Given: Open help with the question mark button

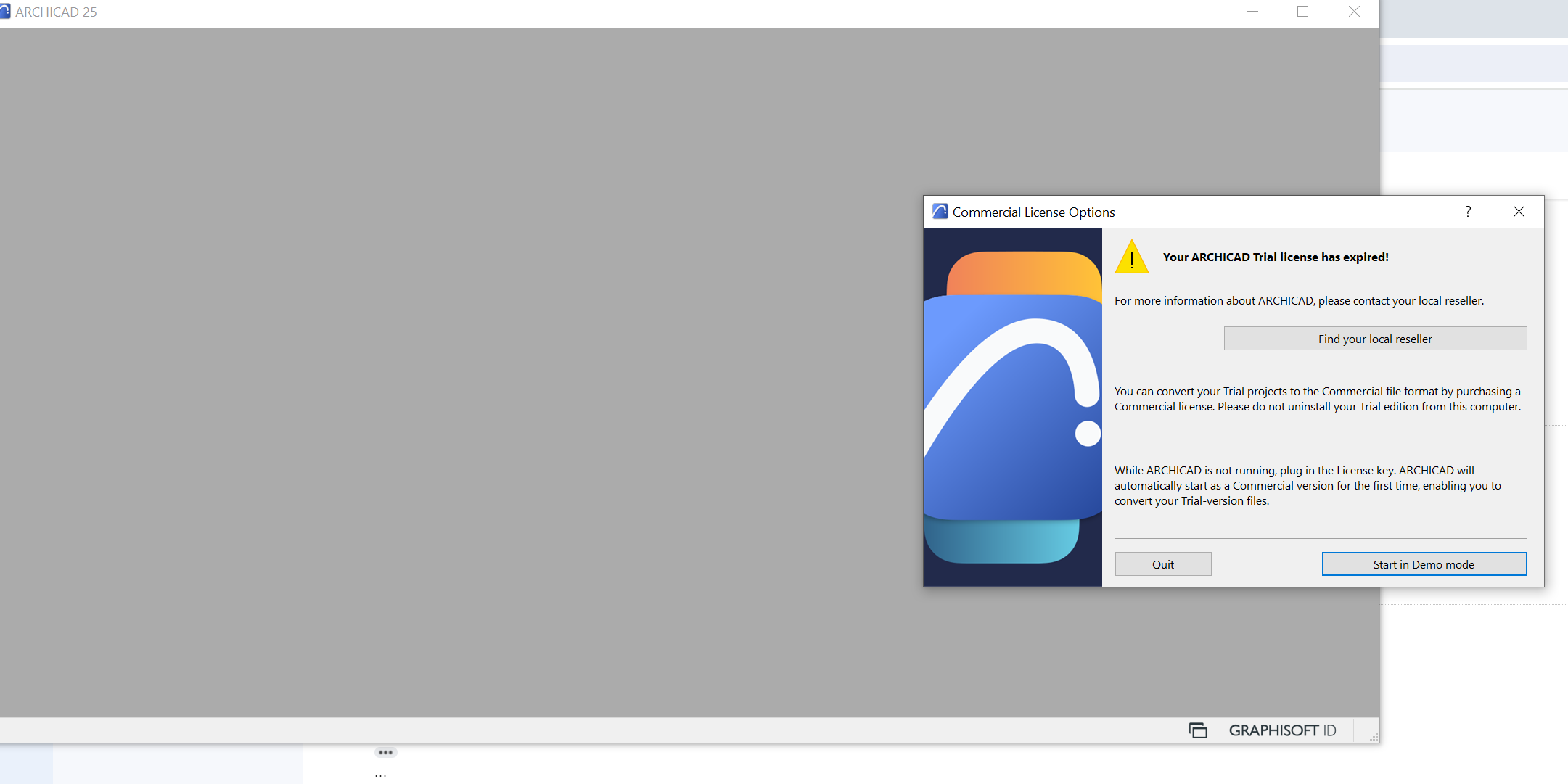Looking at the screenshot, I should click(x=1468, y=212).
